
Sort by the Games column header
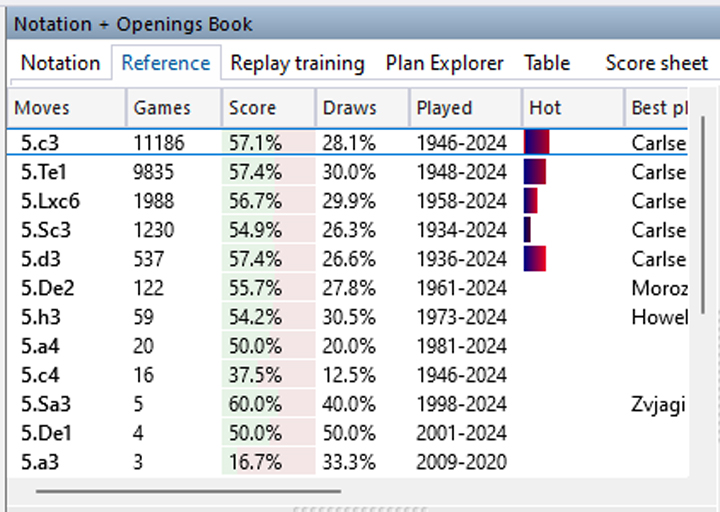pos(162,108)
